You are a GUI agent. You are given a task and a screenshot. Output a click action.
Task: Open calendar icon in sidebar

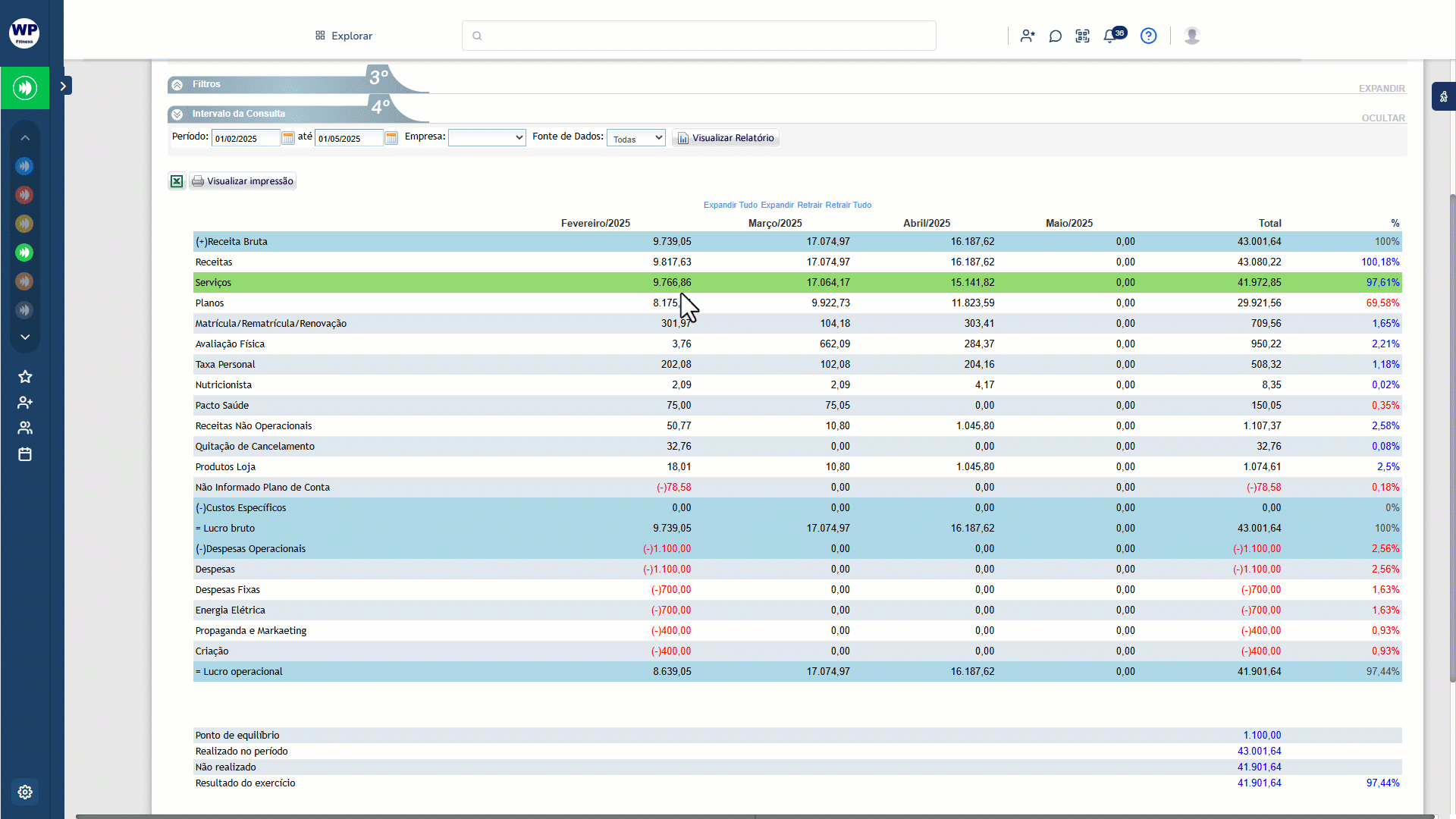tap(25, 454)
